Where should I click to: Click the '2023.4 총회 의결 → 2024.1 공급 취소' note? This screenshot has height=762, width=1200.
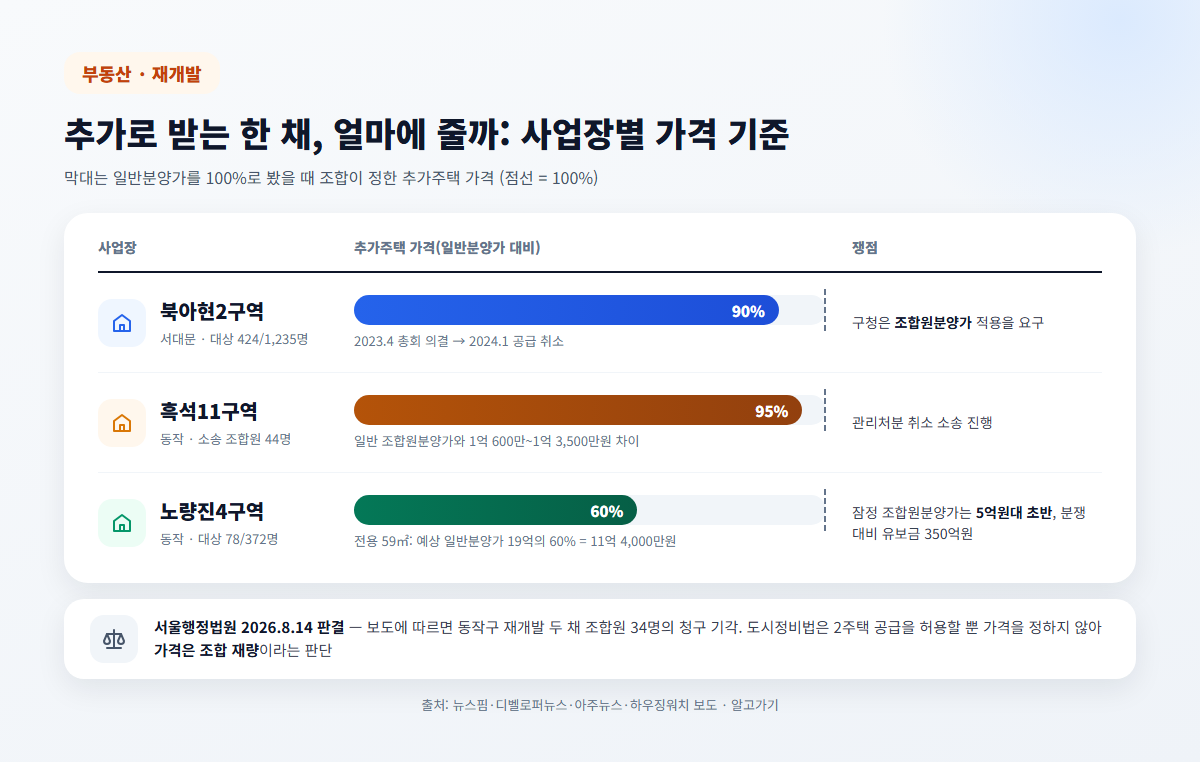tap(459, 341)
